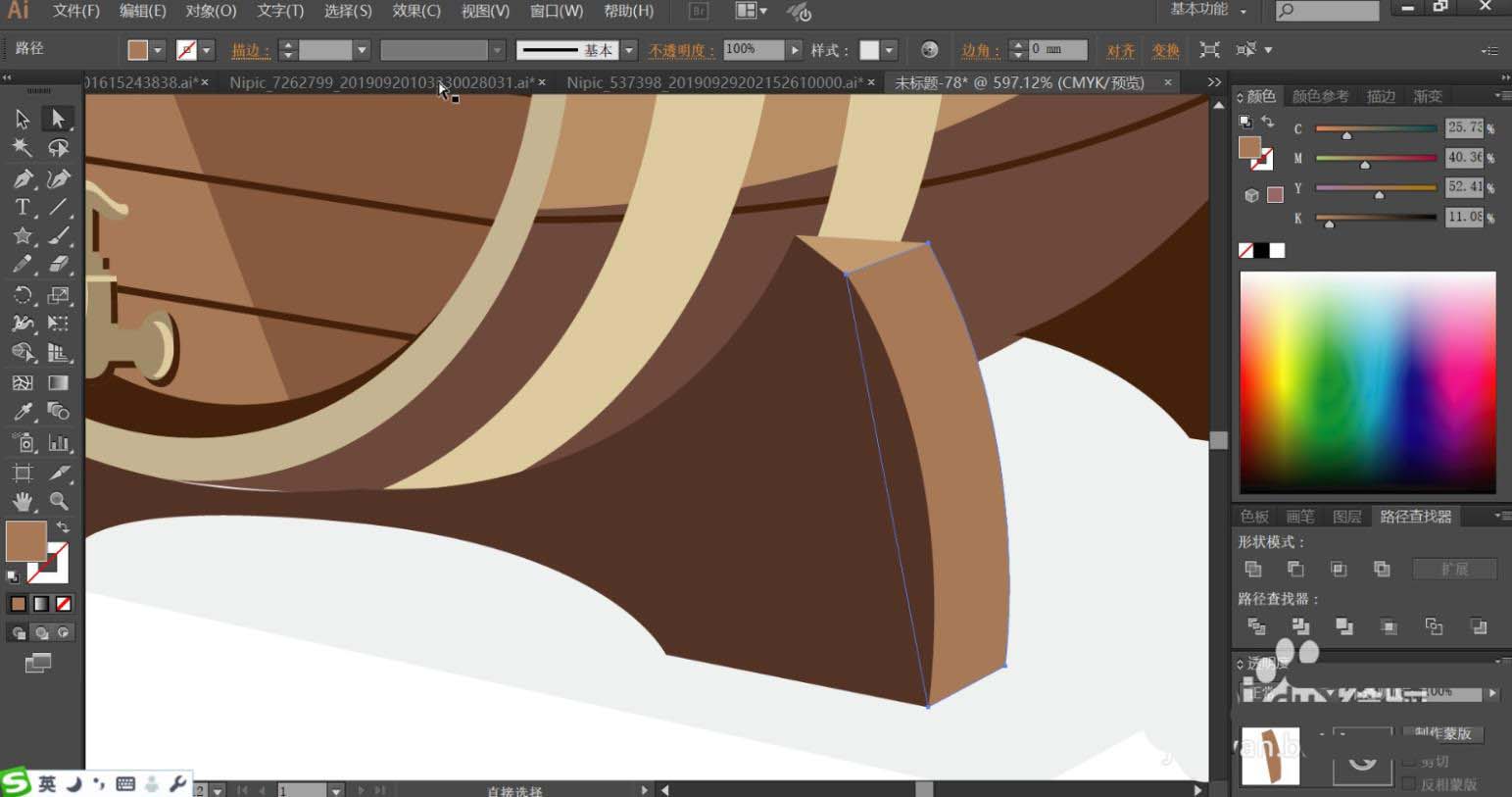
Task: Activate the Type tool
Action: tap(23, 207)
